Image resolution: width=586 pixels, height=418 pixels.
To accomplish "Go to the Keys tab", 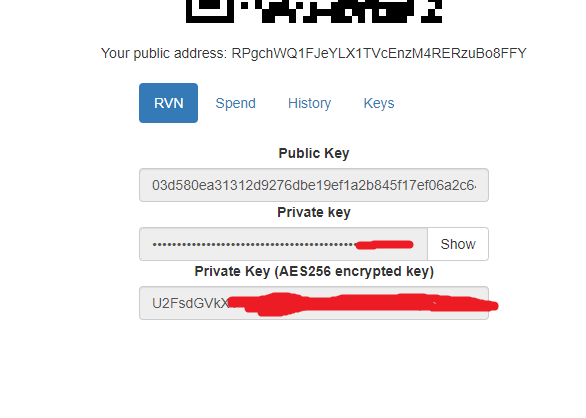I will tap(379, 103).
